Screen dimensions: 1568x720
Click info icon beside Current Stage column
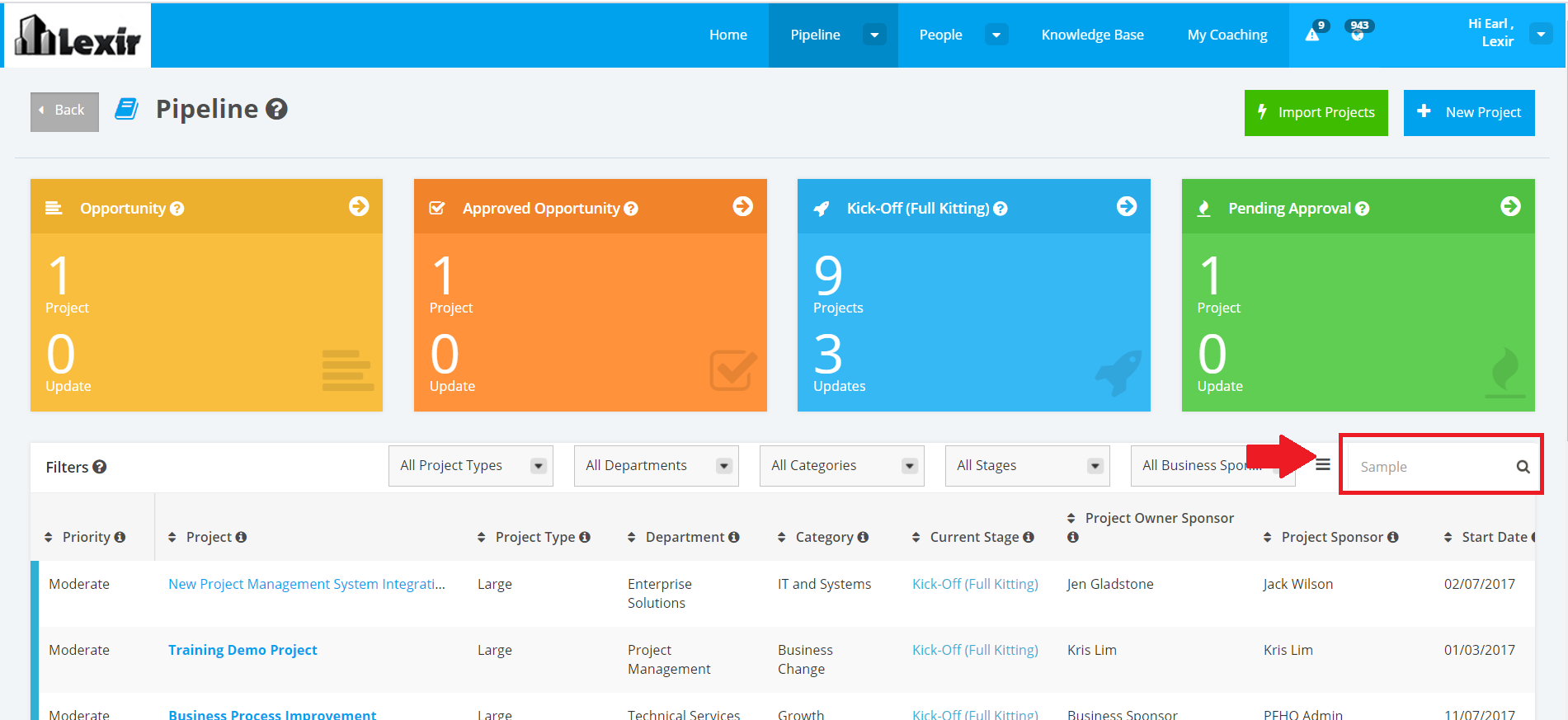(1029, 537)
